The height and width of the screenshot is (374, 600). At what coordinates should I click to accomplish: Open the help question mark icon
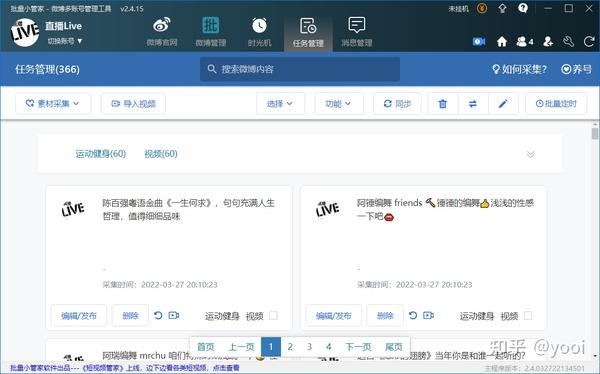click(523, 8)
